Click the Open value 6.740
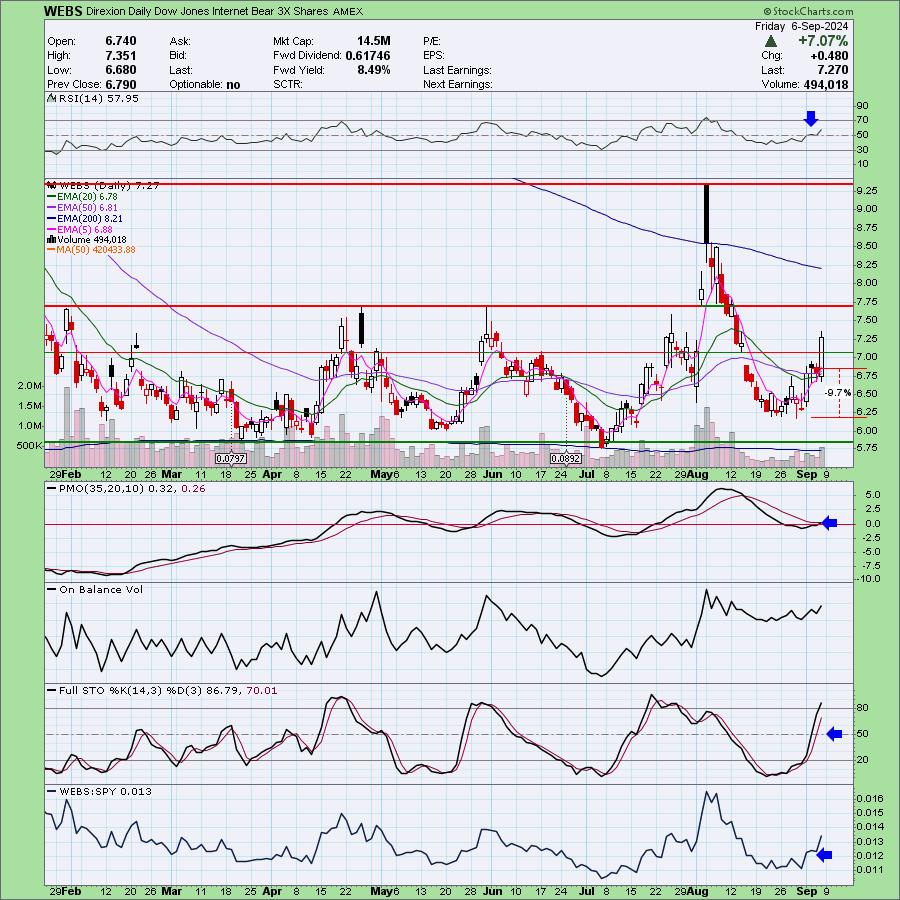Screen dimensions: 900x900 tap(121, 41)
